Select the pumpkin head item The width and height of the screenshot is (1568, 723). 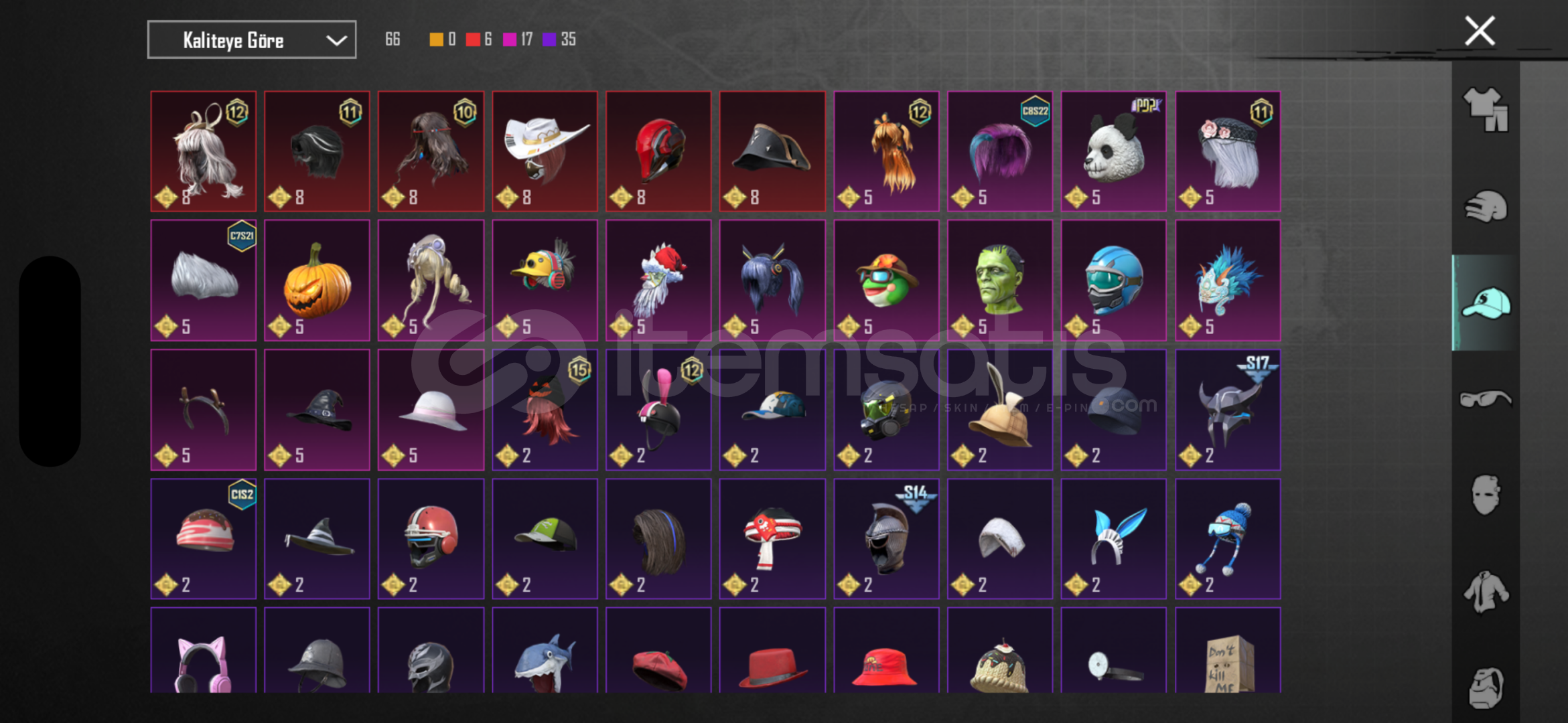[x=317, y=280]
